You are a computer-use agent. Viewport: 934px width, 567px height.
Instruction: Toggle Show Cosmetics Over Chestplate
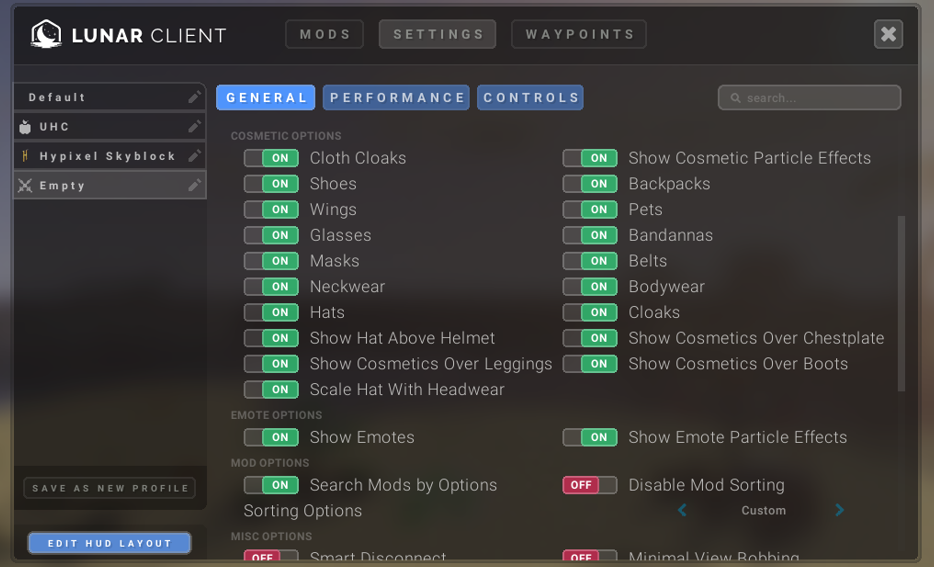[x=590, y=338]
